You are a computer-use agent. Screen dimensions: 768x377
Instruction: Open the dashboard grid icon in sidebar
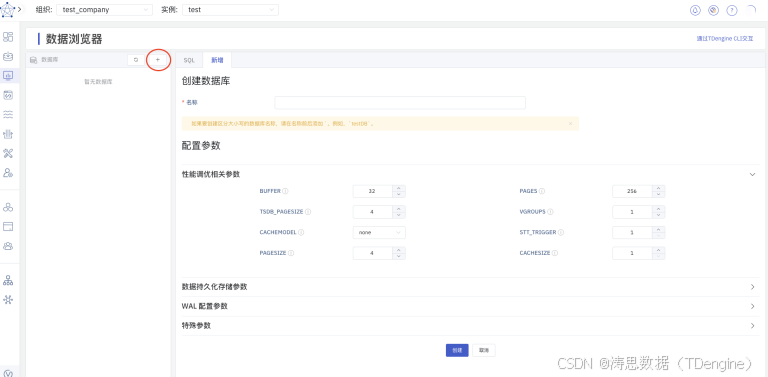(x=8, y=37)
